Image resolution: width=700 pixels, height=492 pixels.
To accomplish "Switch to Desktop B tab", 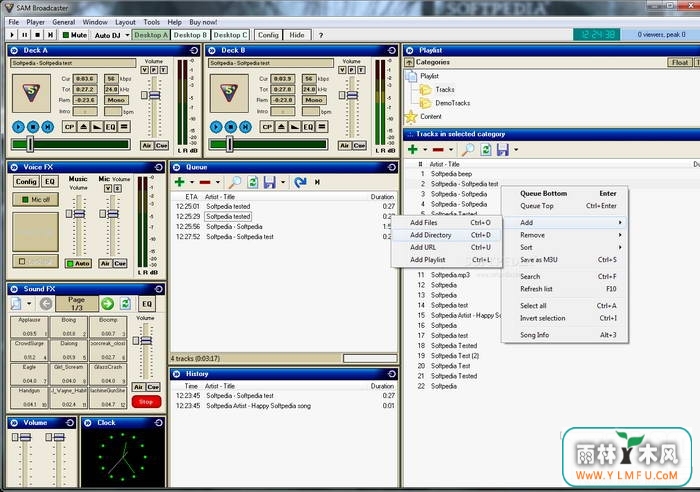I will [x=190, y=35].
